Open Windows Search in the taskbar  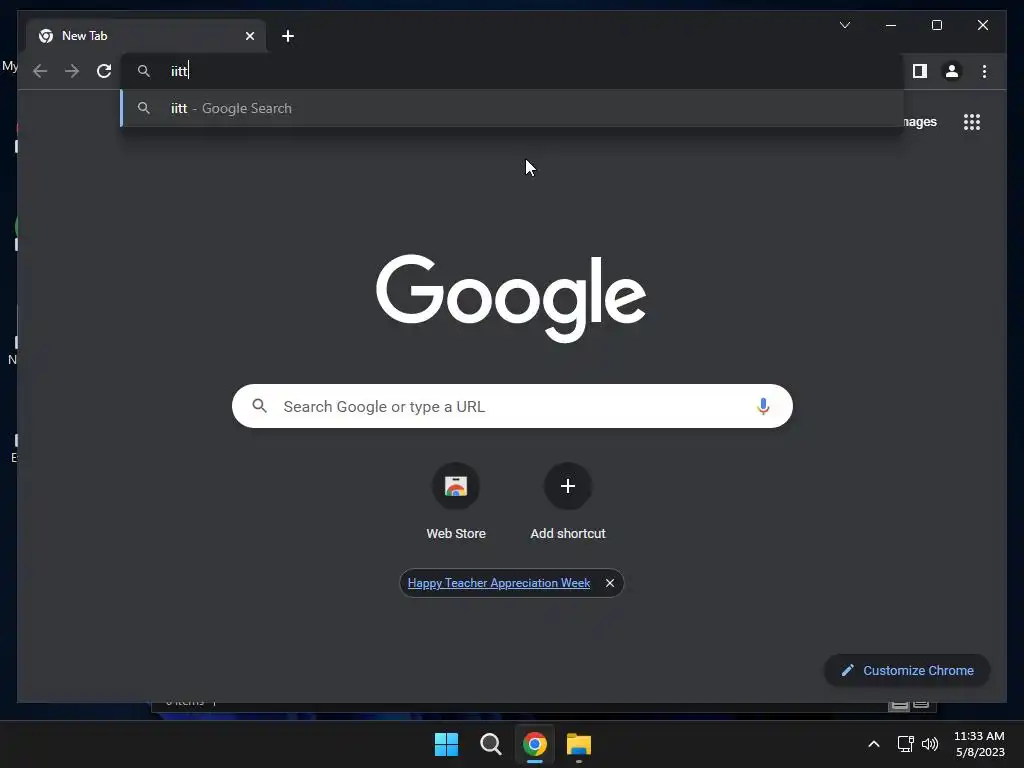point(490,744)
